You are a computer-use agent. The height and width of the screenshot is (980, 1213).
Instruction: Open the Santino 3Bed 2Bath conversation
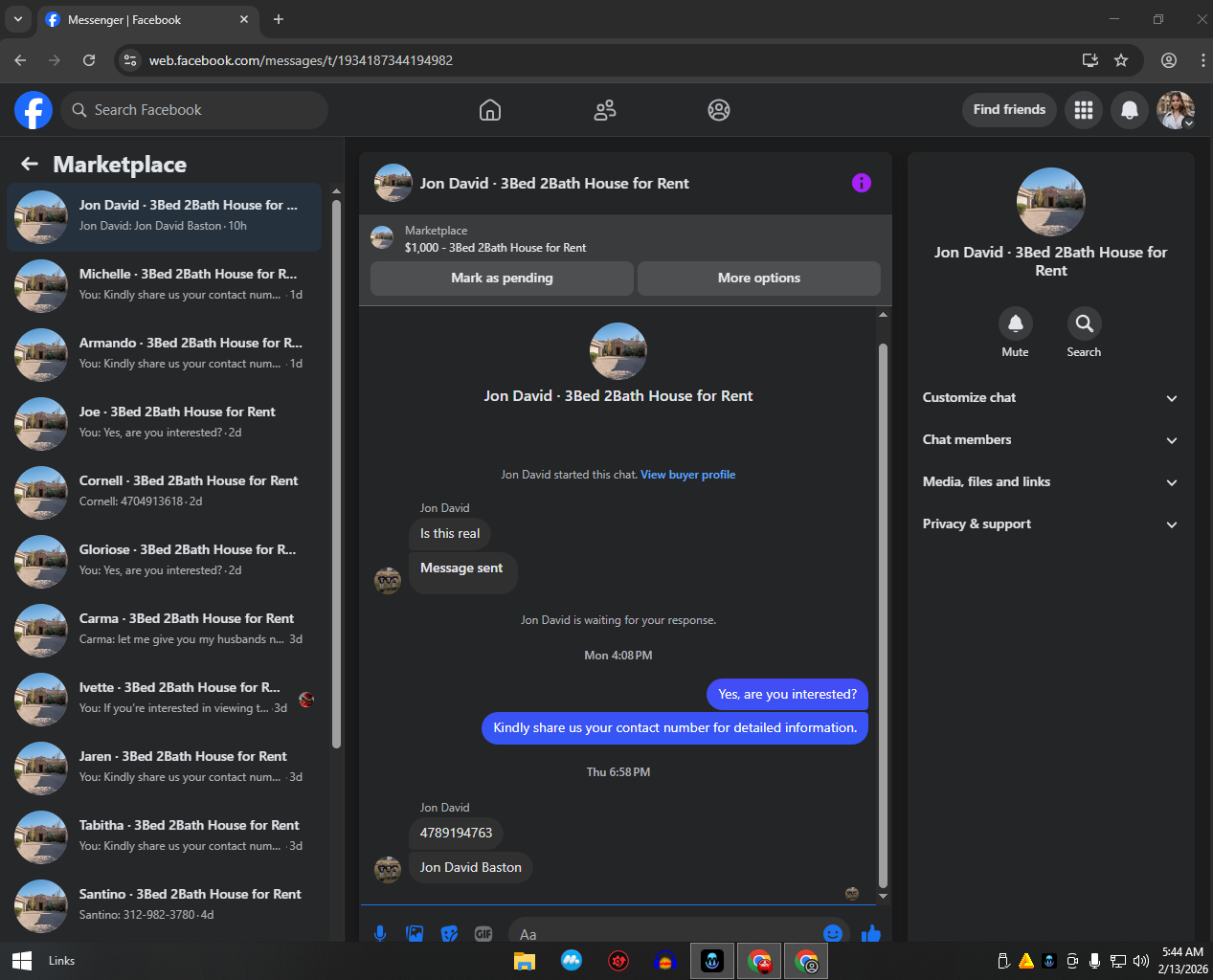(165, 905)
